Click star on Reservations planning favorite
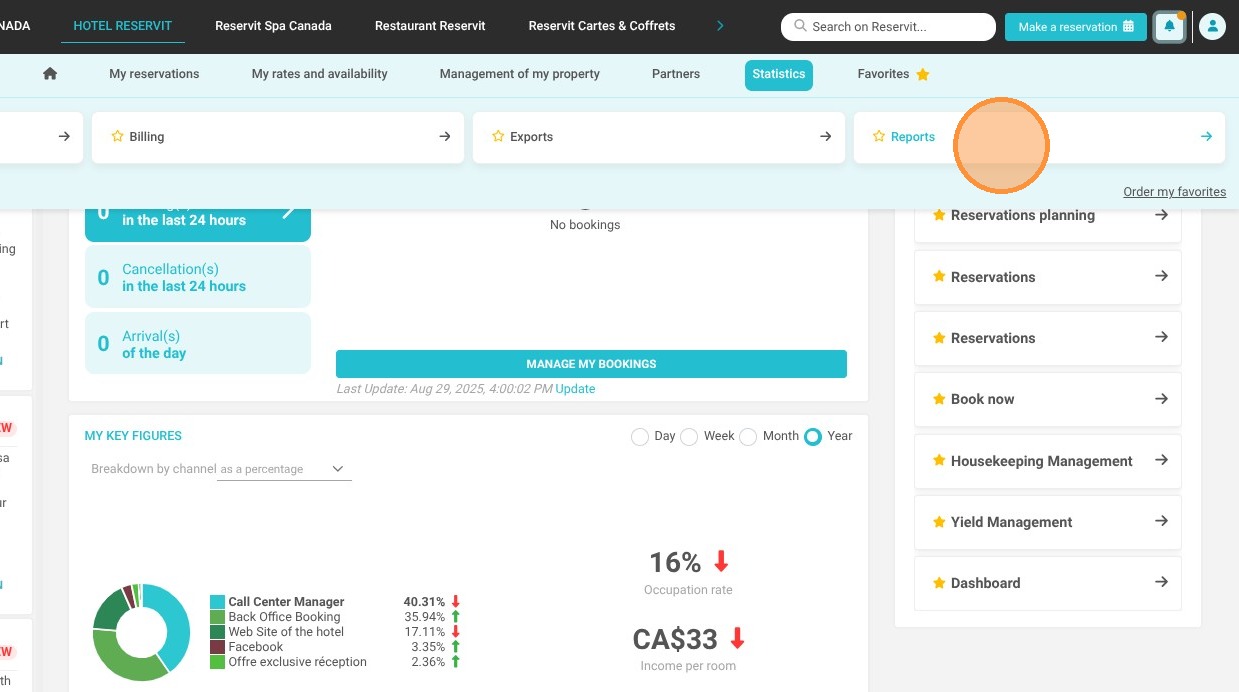The width and height of the screenshot is (1239, 692). [939, 215]
